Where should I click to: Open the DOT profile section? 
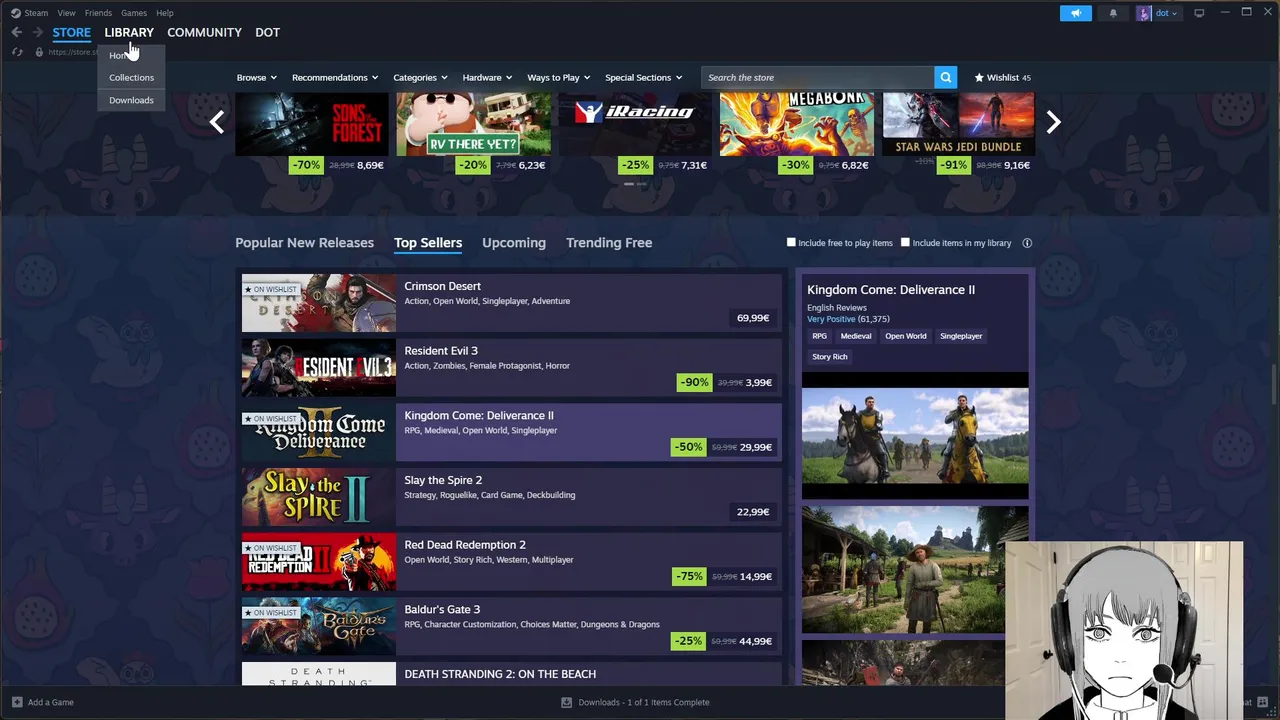coord(267,32)
